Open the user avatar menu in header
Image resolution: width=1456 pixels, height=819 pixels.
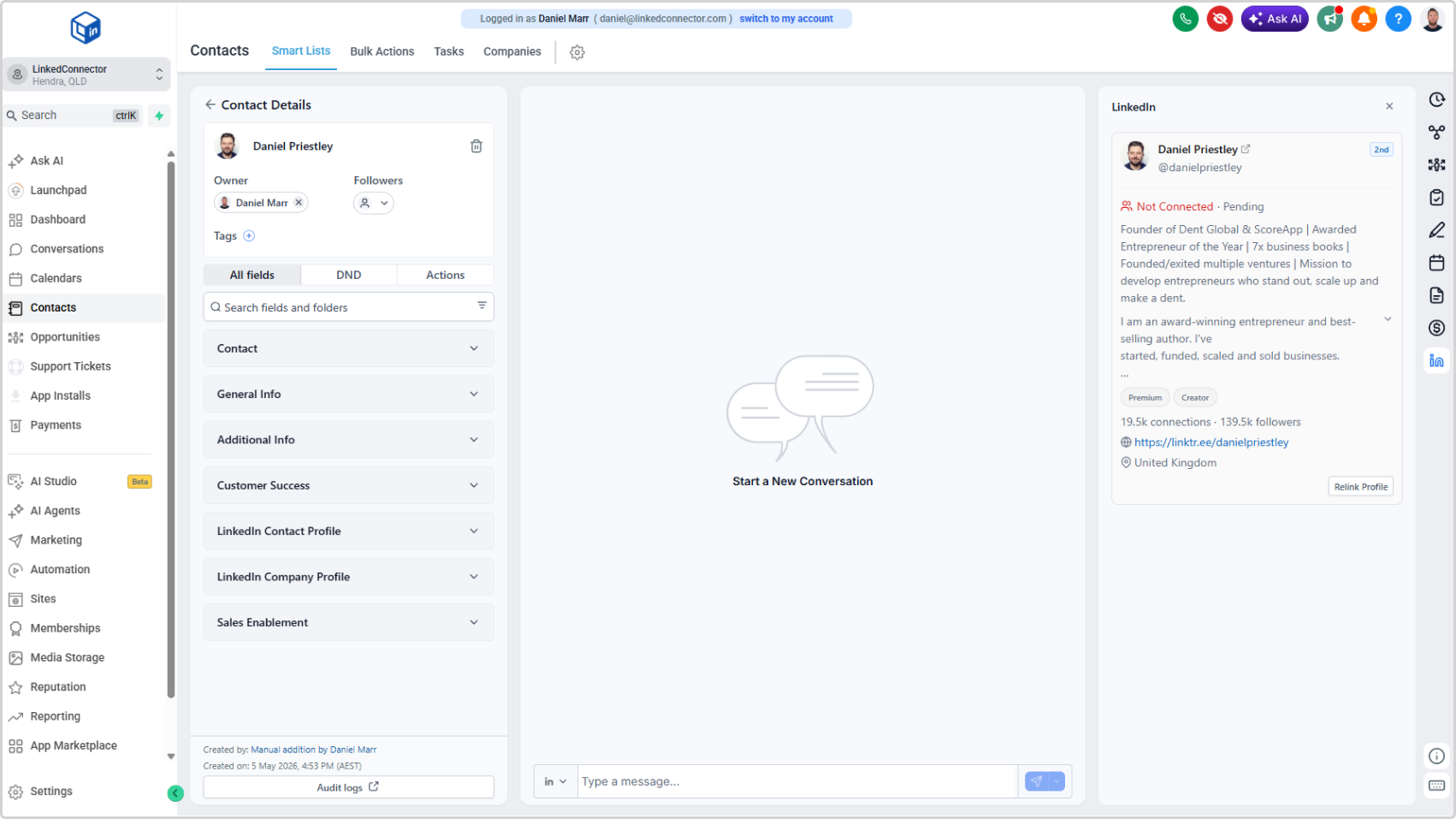tap(1433, 19)
